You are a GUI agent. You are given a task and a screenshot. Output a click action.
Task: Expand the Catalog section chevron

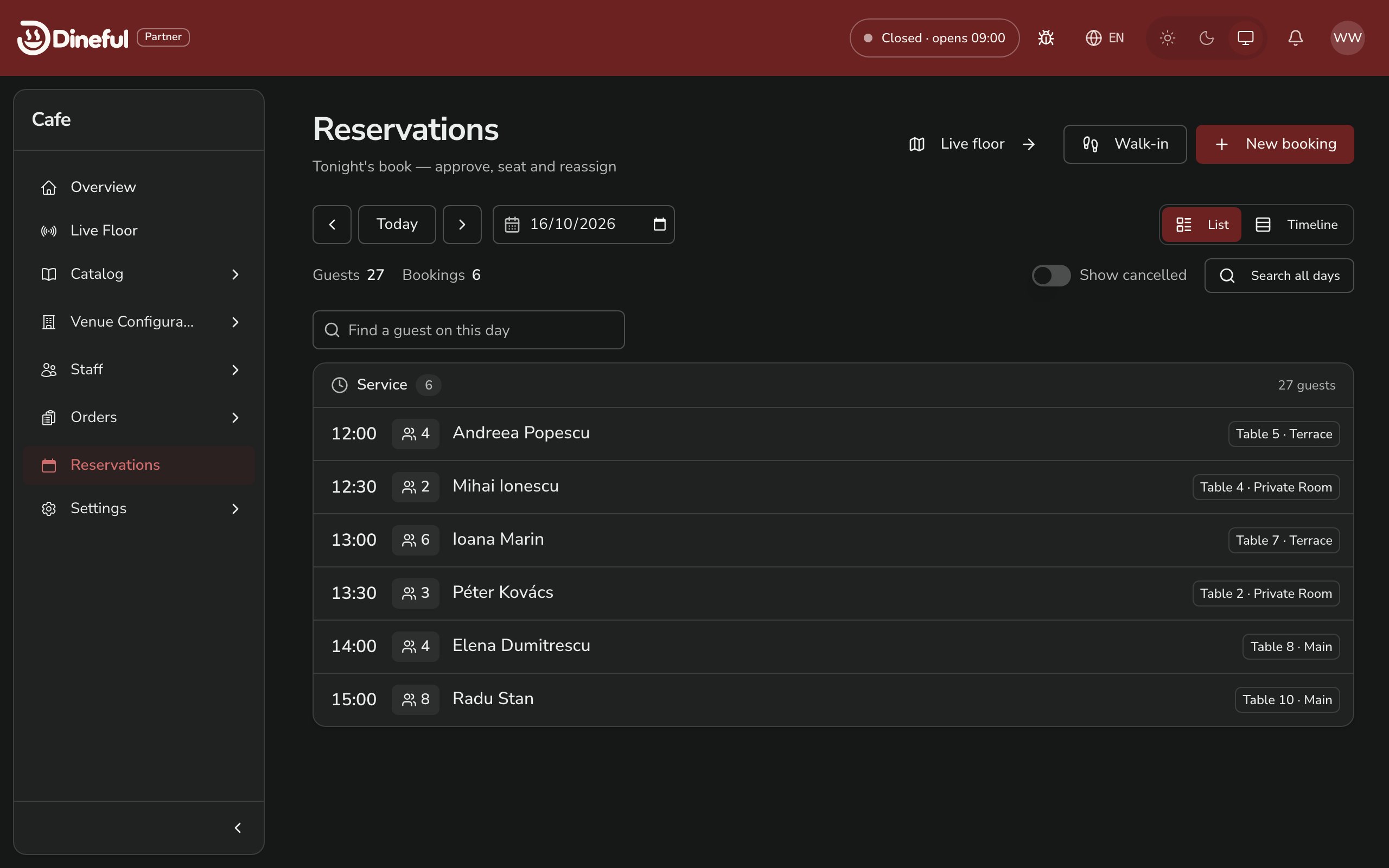click(x=235, y=275)
